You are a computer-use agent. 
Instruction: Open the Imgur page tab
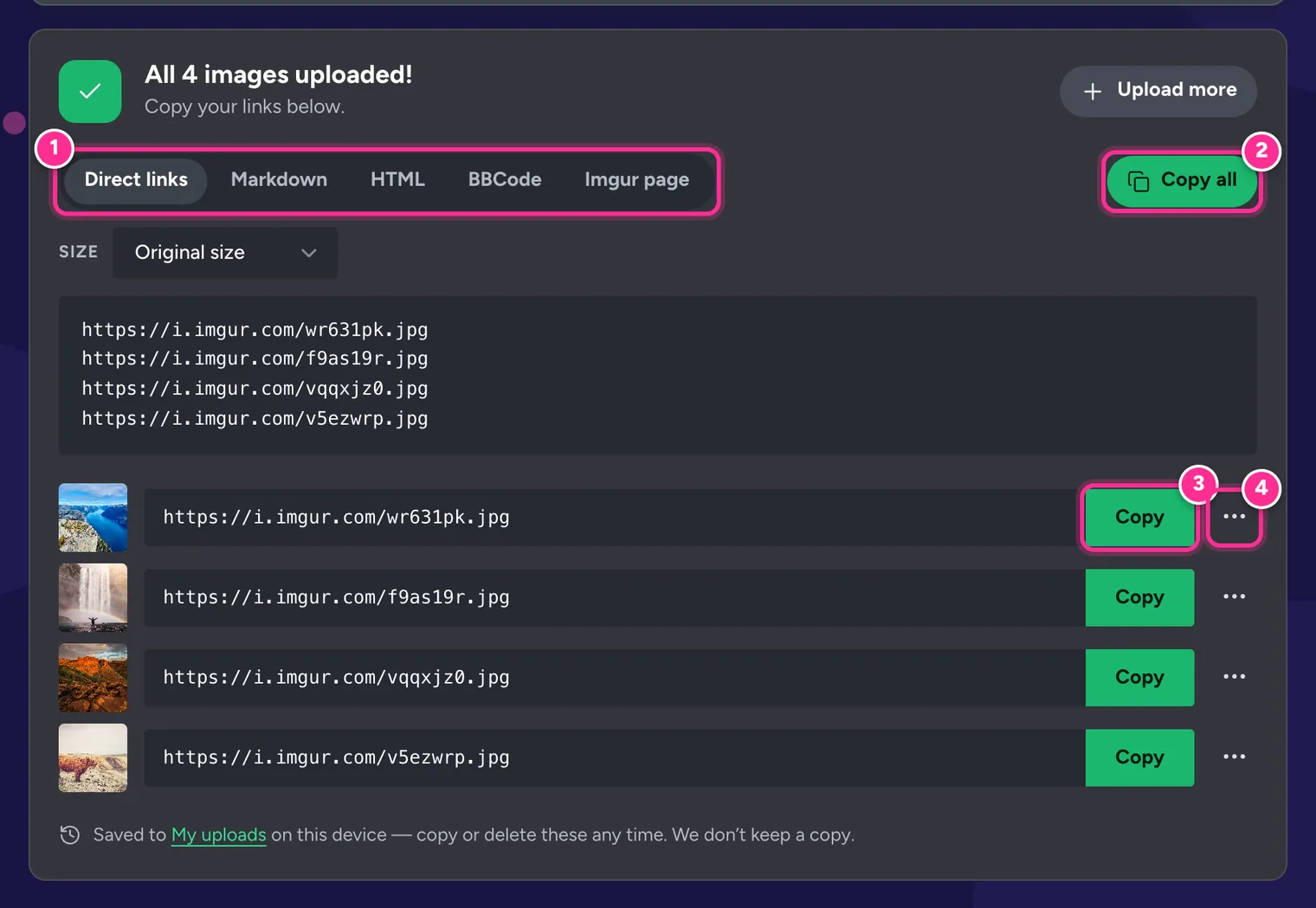tap(637, 180)
